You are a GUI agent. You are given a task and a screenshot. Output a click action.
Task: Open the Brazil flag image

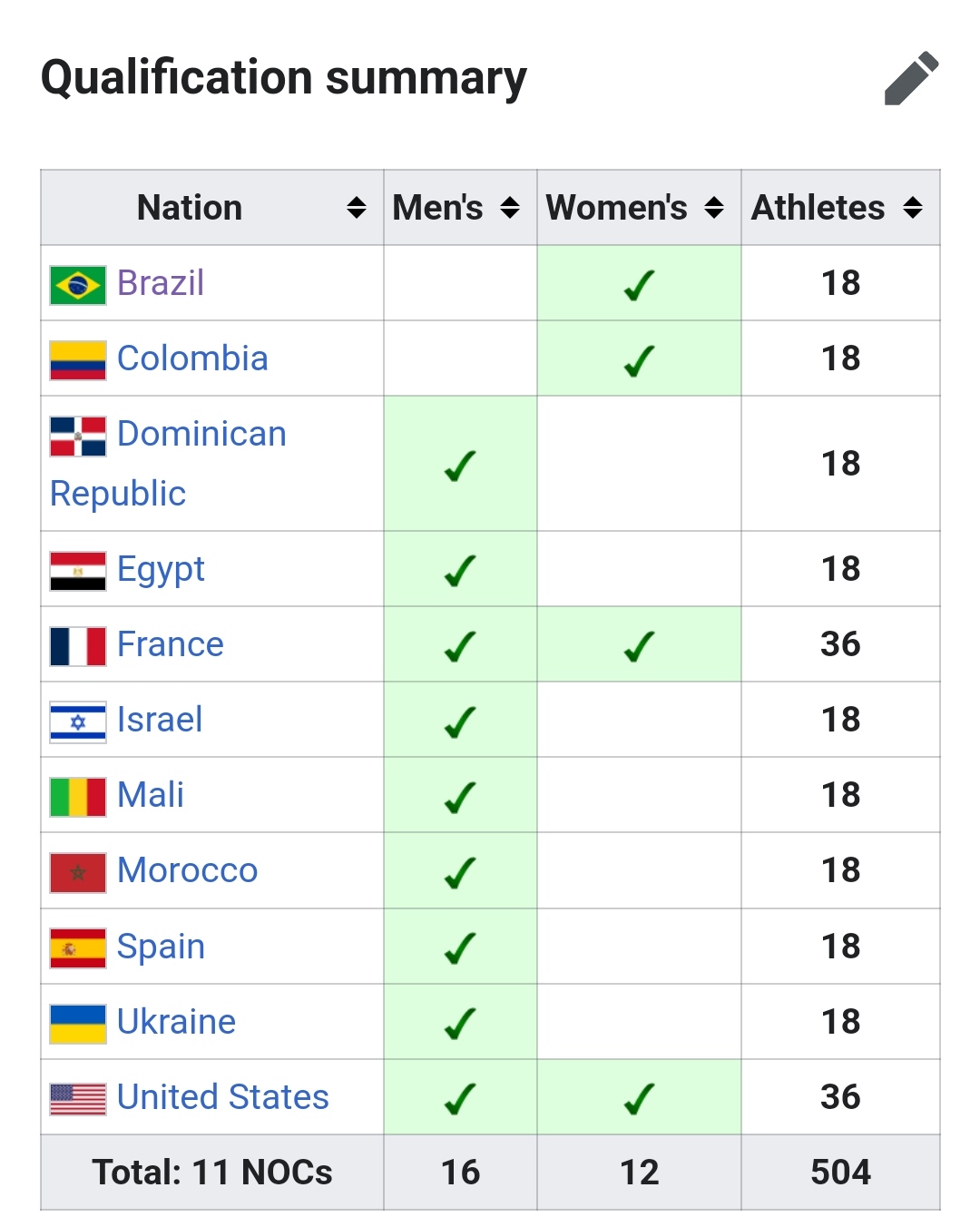click(x=78, y=285)
